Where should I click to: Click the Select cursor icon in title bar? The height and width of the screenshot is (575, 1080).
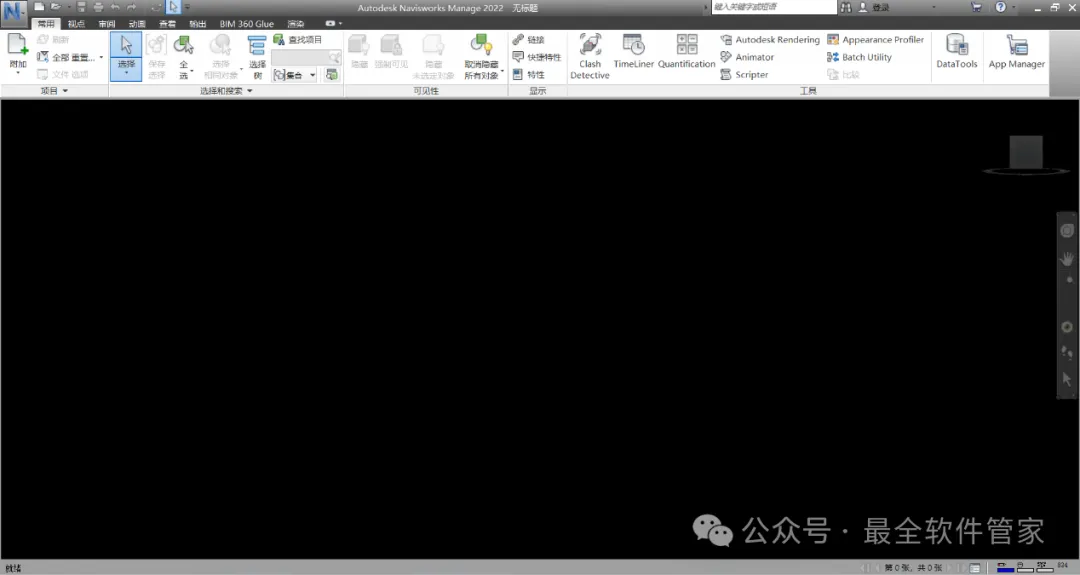tap(173, 7)
